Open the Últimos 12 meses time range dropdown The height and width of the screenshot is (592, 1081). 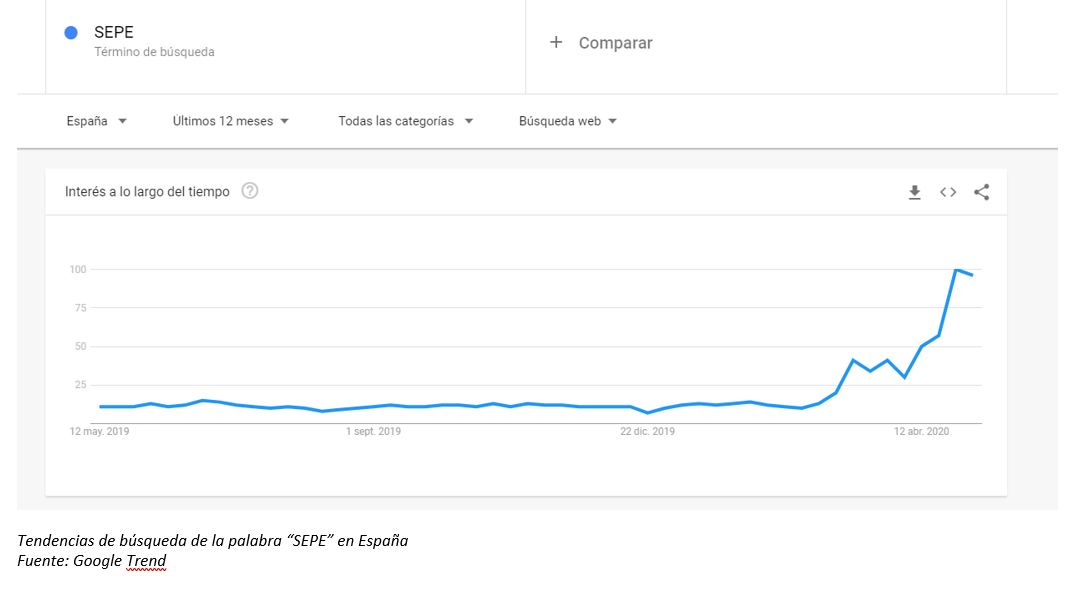click(x=230, y=121)
